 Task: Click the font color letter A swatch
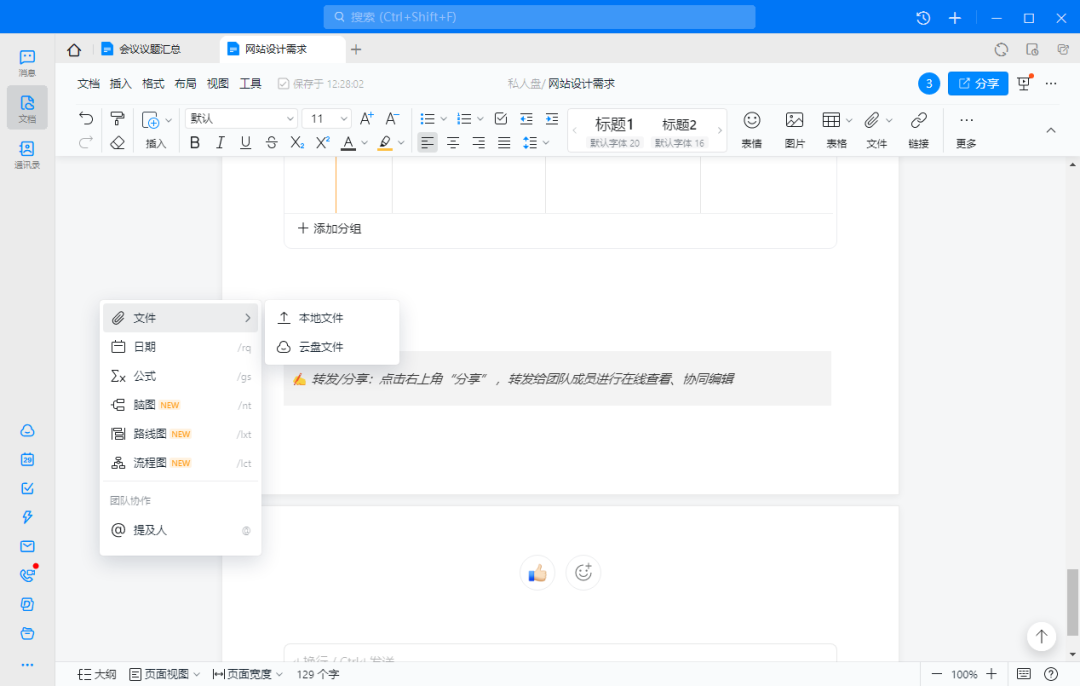(x=348, y=143)
